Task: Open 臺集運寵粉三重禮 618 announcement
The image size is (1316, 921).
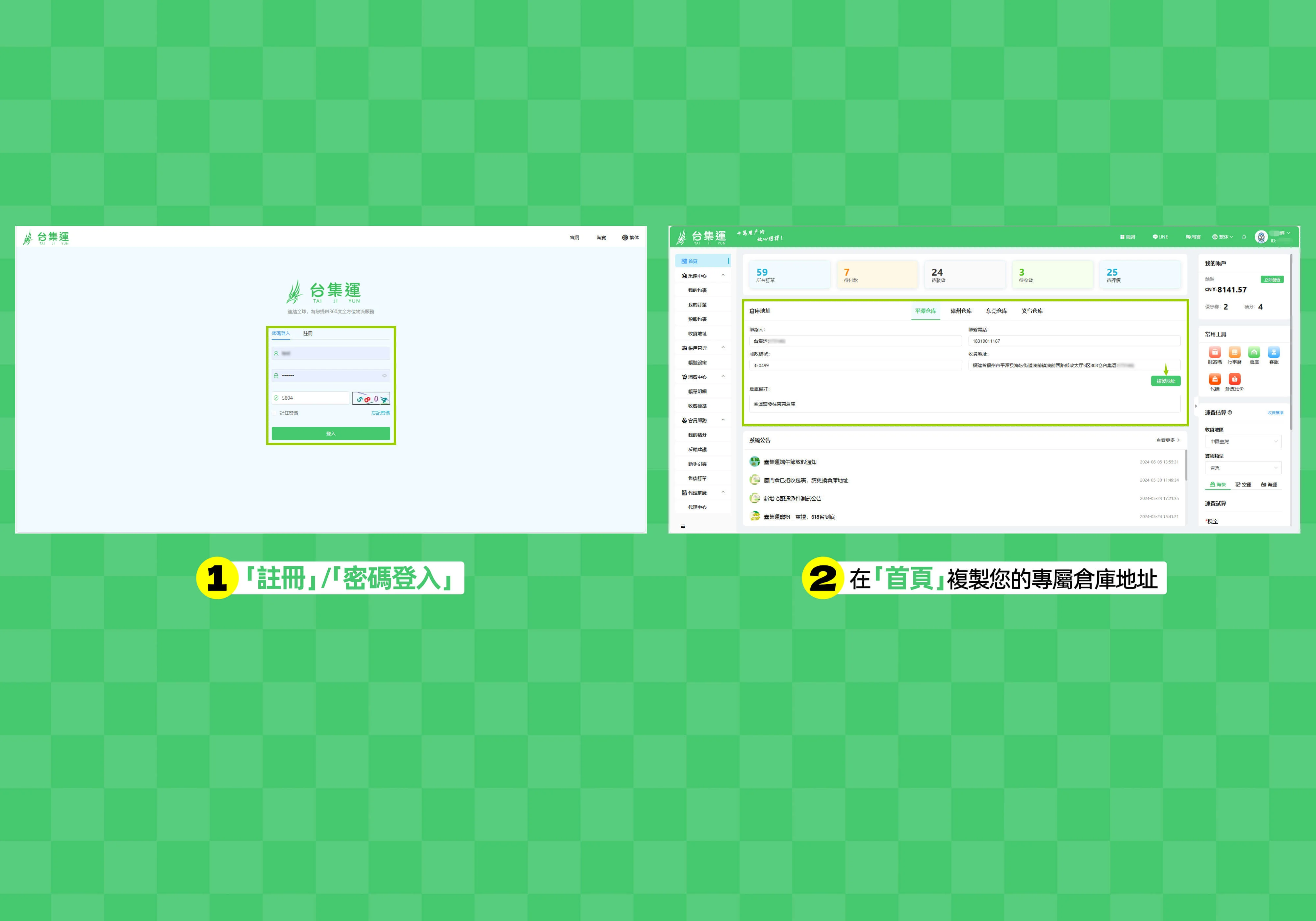Action: (x=799, y=517)
